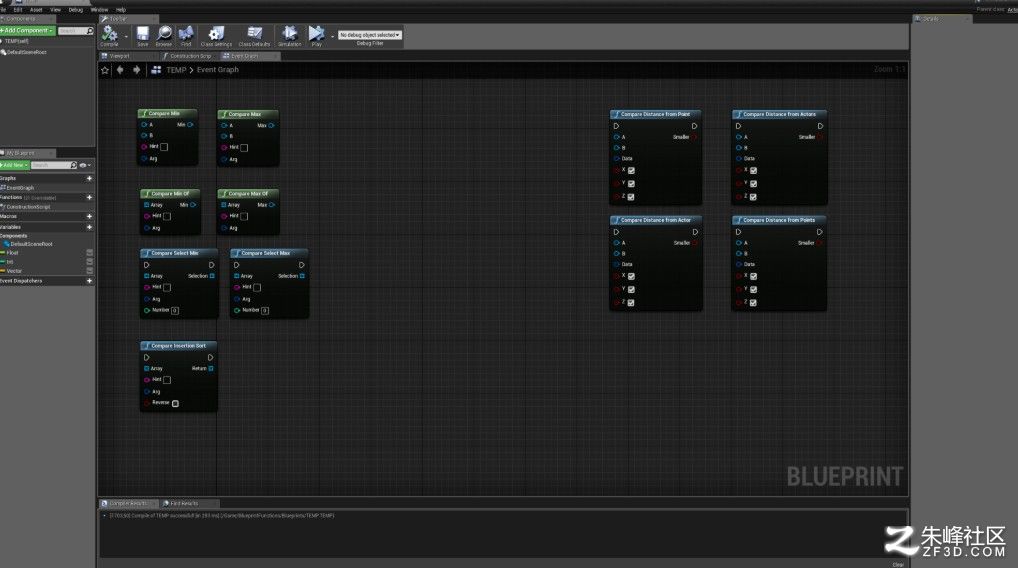The width and height of the screenshot is (1018, 568).
Task: Open the Compile options arrow
Action: pyautogui.click(x=126, y=36)
